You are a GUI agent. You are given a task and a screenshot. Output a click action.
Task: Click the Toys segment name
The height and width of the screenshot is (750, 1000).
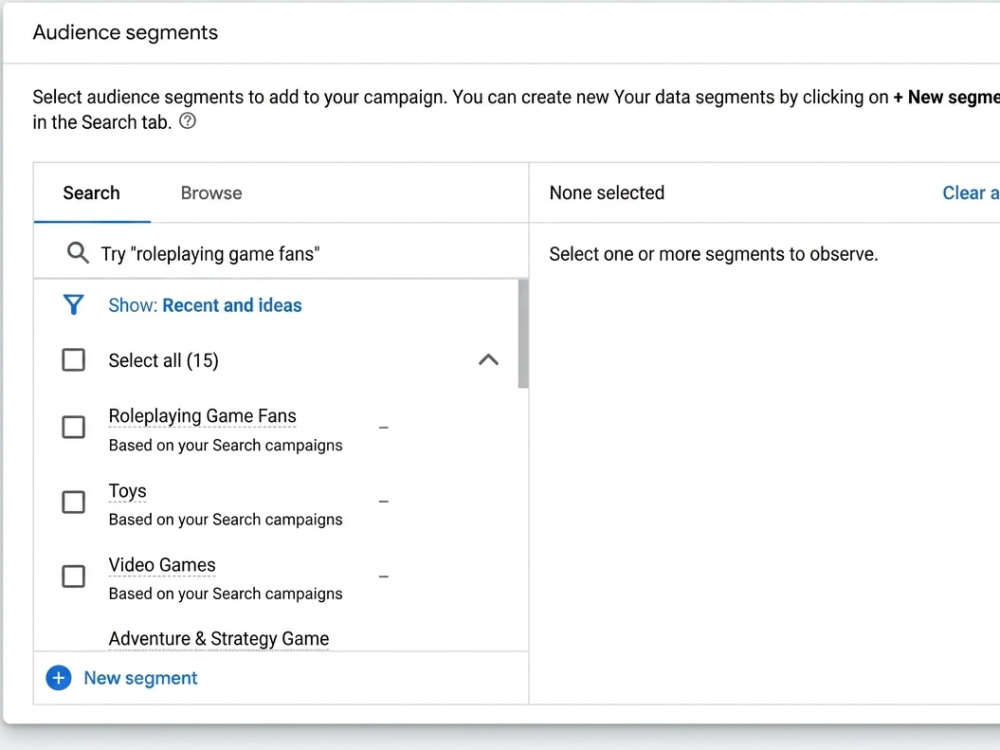128,491
